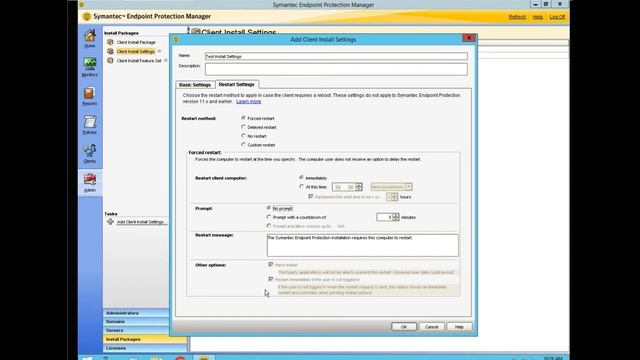
Task: Click the Add Client Install Settings plus icon
Action: 110,222
